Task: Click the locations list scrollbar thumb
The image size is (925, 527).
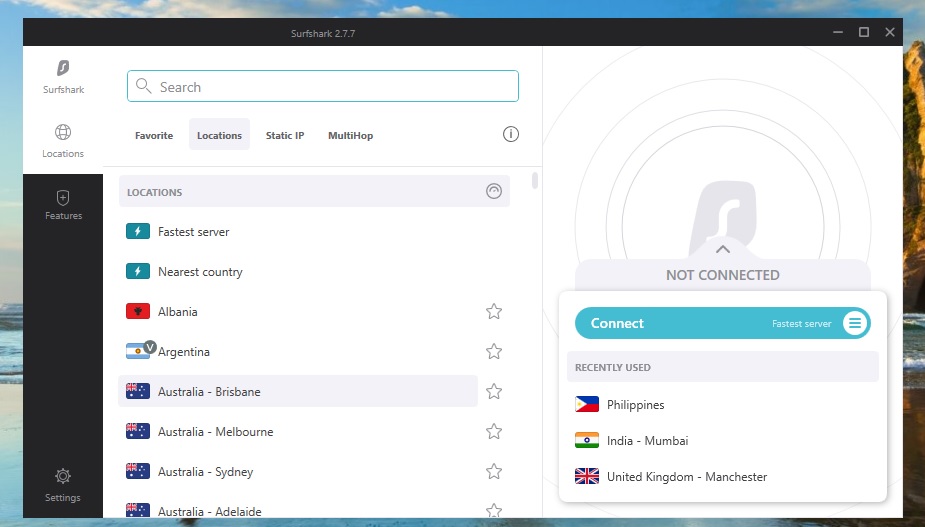Action: pyautogui.click(x=535, y=181)
